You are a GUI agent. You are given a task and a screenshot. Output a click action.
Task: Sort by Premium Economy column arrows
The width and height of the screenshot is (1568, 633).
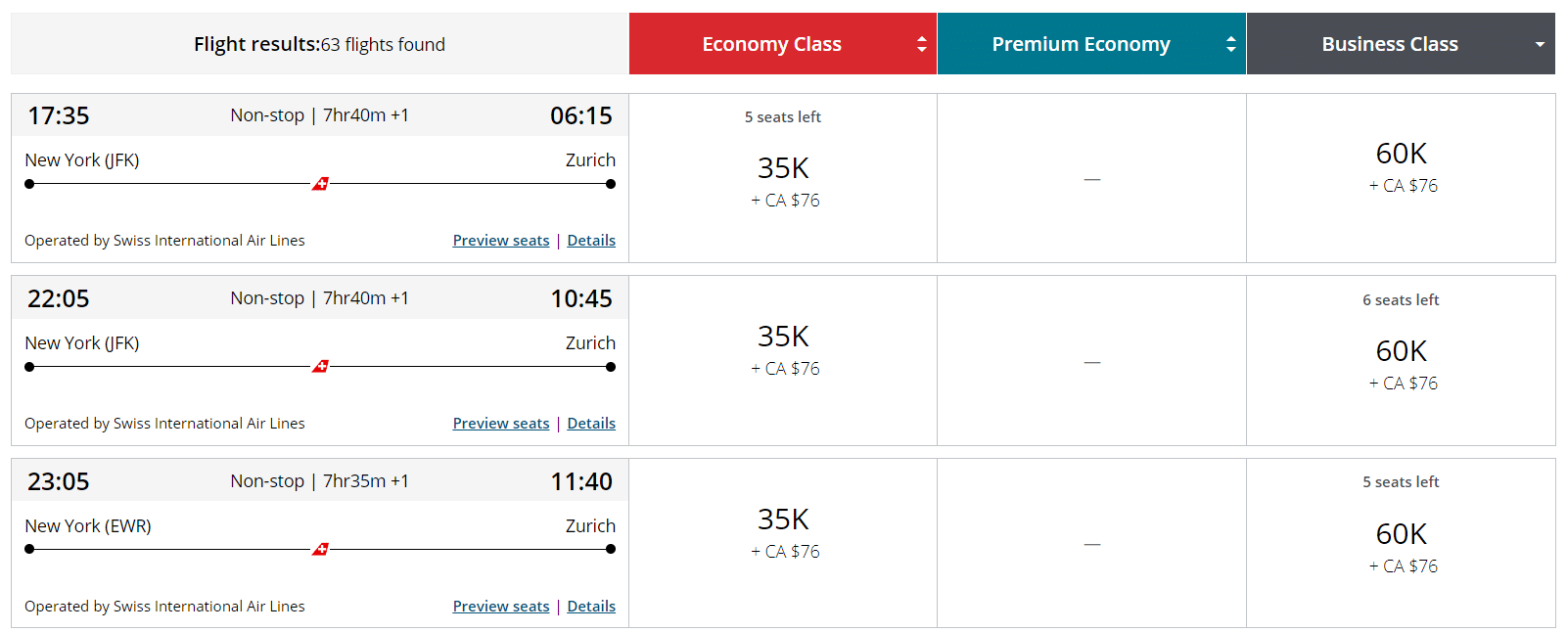coord(1230,44)
